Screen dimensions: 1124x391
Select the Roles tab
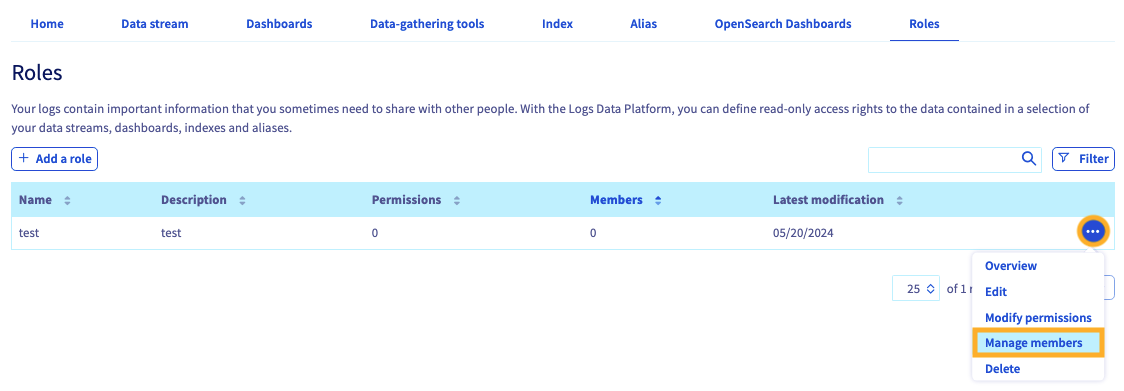click(924, 24)
